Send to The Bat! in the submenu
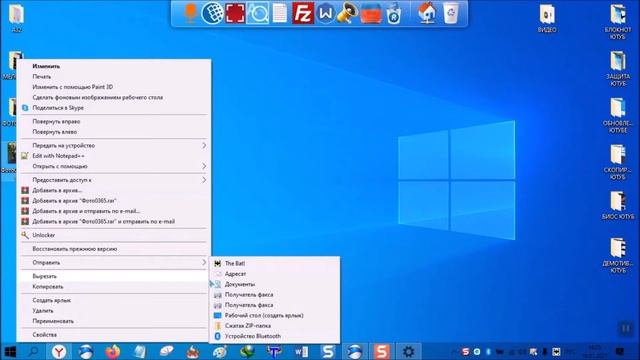This screenshot has width=640, height=360. [274, 263]
